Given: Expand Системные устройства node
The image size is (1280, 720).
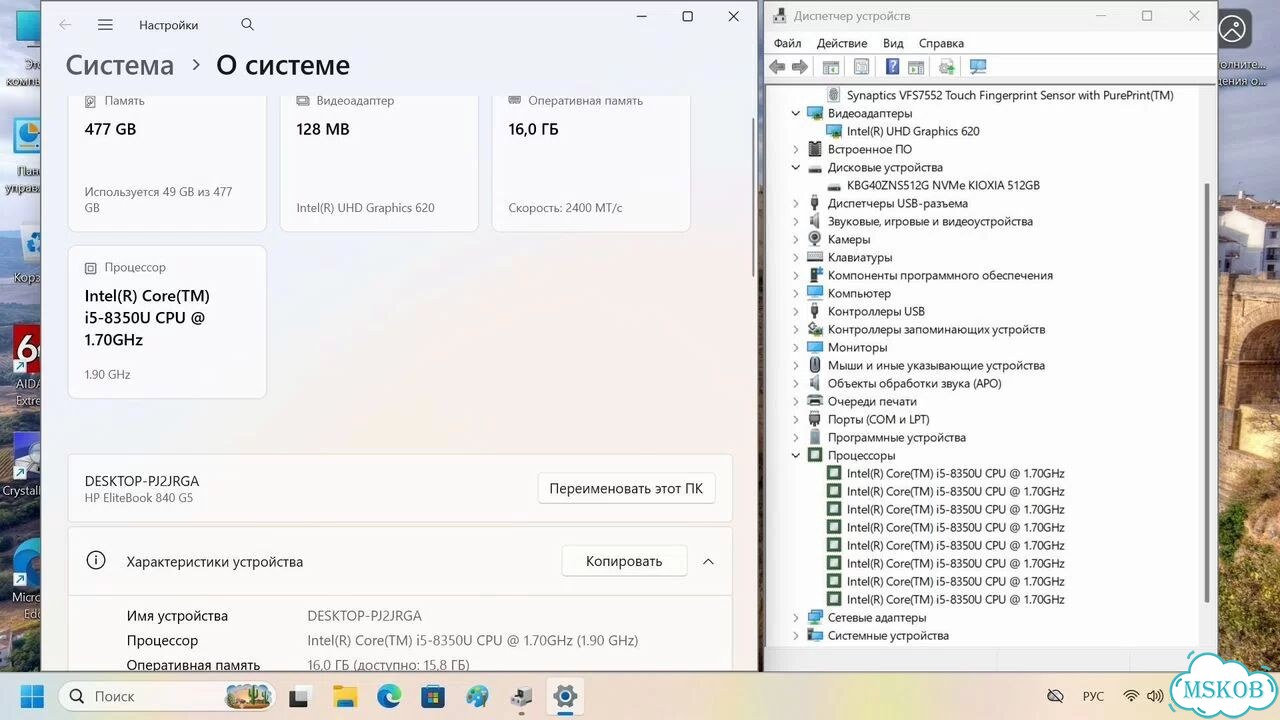Looking at the screenshot, I should pyautogui.click(x=796, y=635).
